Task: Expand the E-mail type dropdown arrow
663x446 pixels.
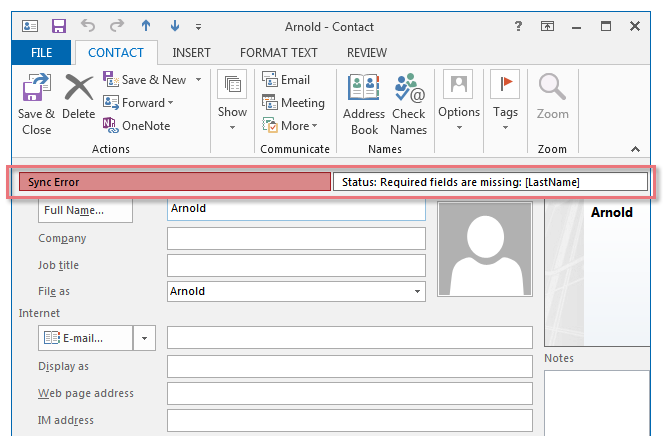Action: click(144, 338)
